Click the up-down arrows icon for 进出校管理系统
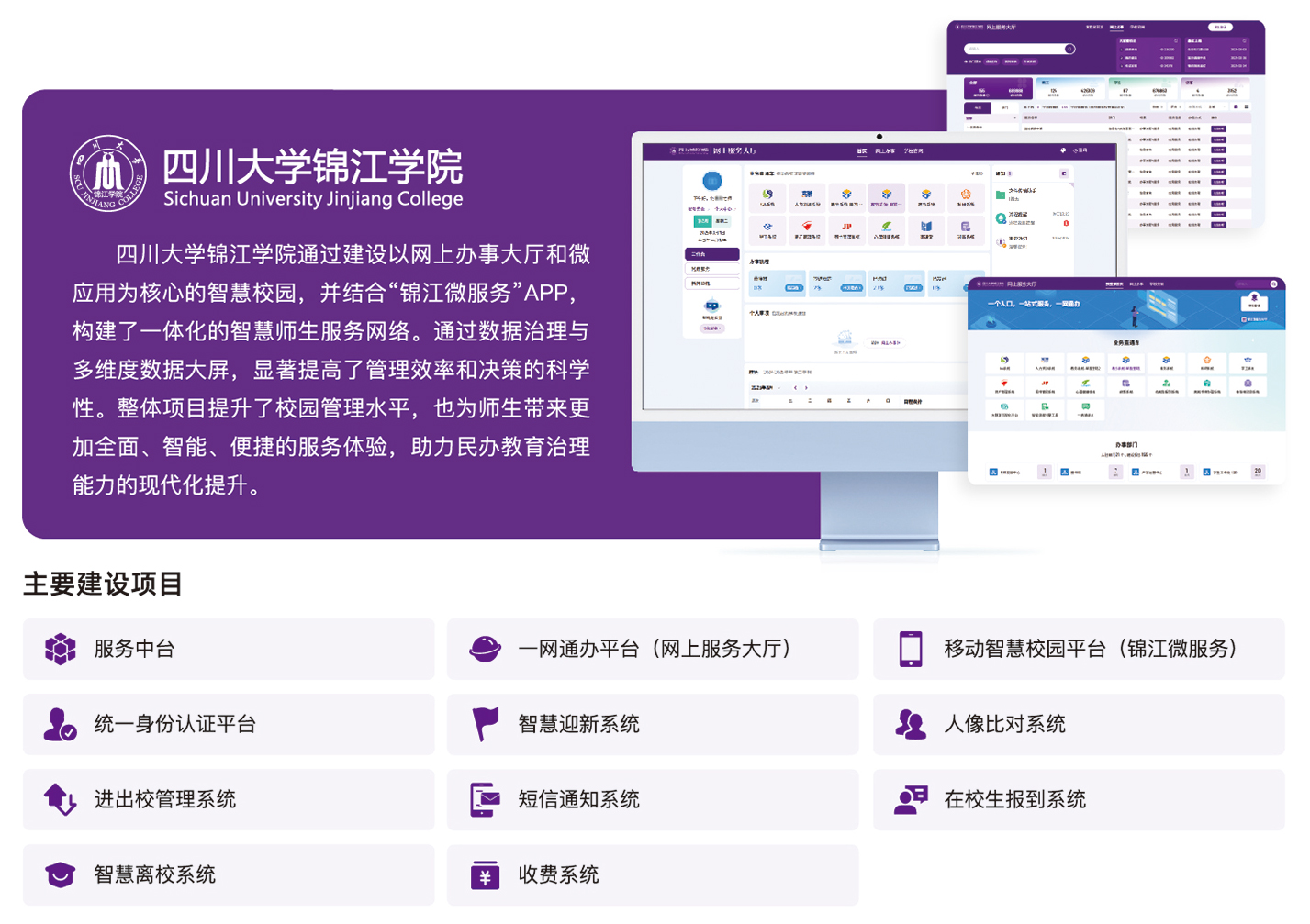Screen dimensions: 1310x924 (x=61, y=799)
